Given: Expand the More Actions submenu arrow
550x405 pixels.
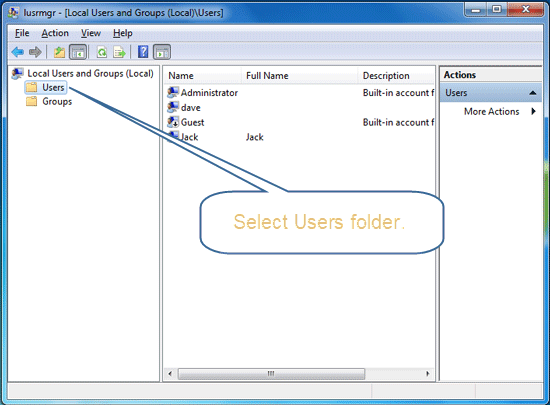Looking at the screenshot, I should coord(534,111).
